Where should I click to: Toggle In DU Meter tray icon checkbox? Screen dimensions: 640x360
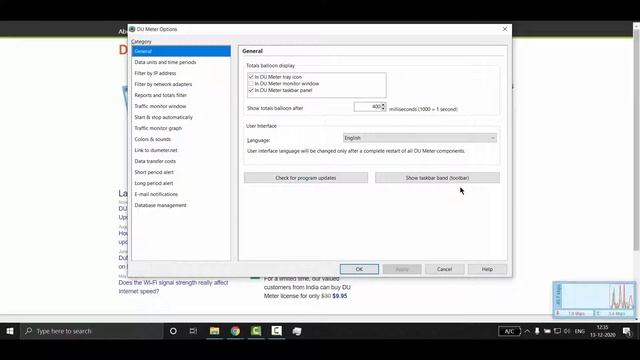click(x=251, y=77)
